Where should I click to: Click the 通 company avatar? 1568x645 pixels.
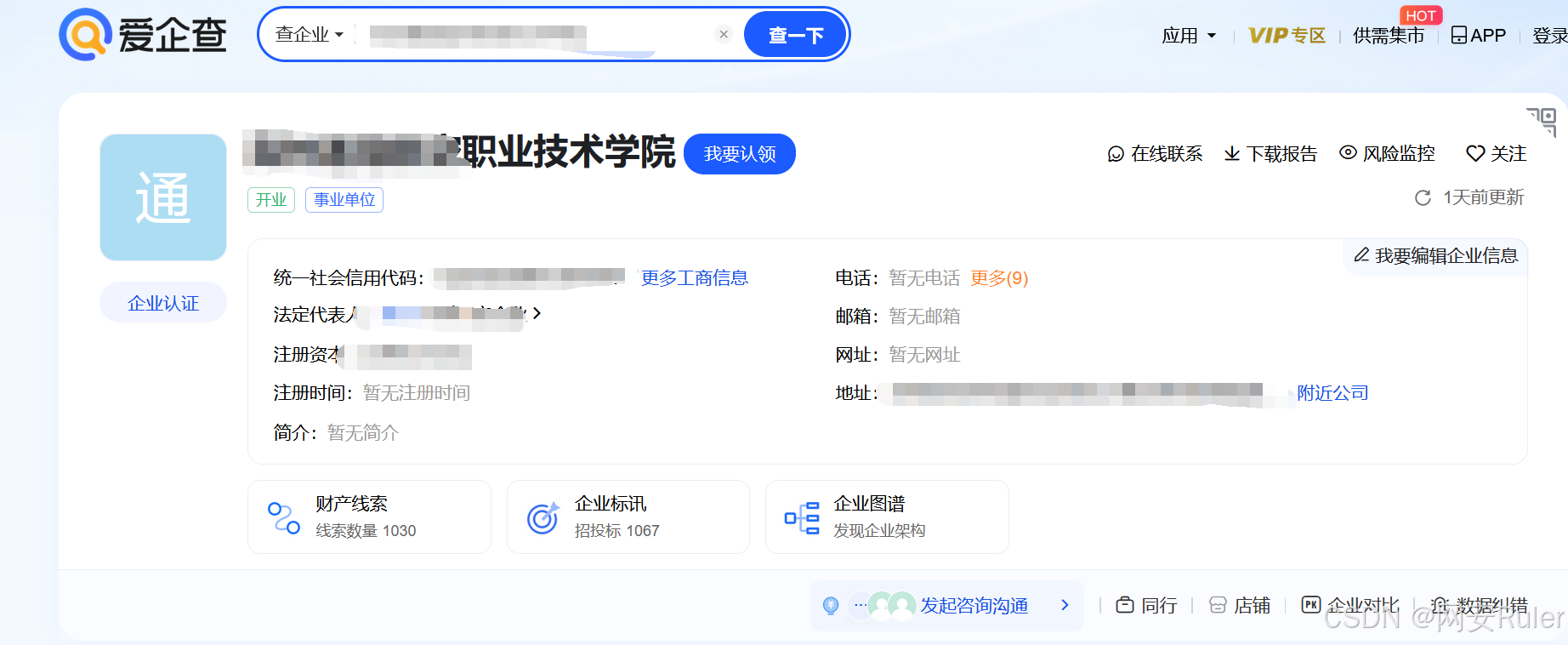click(163, 197)
